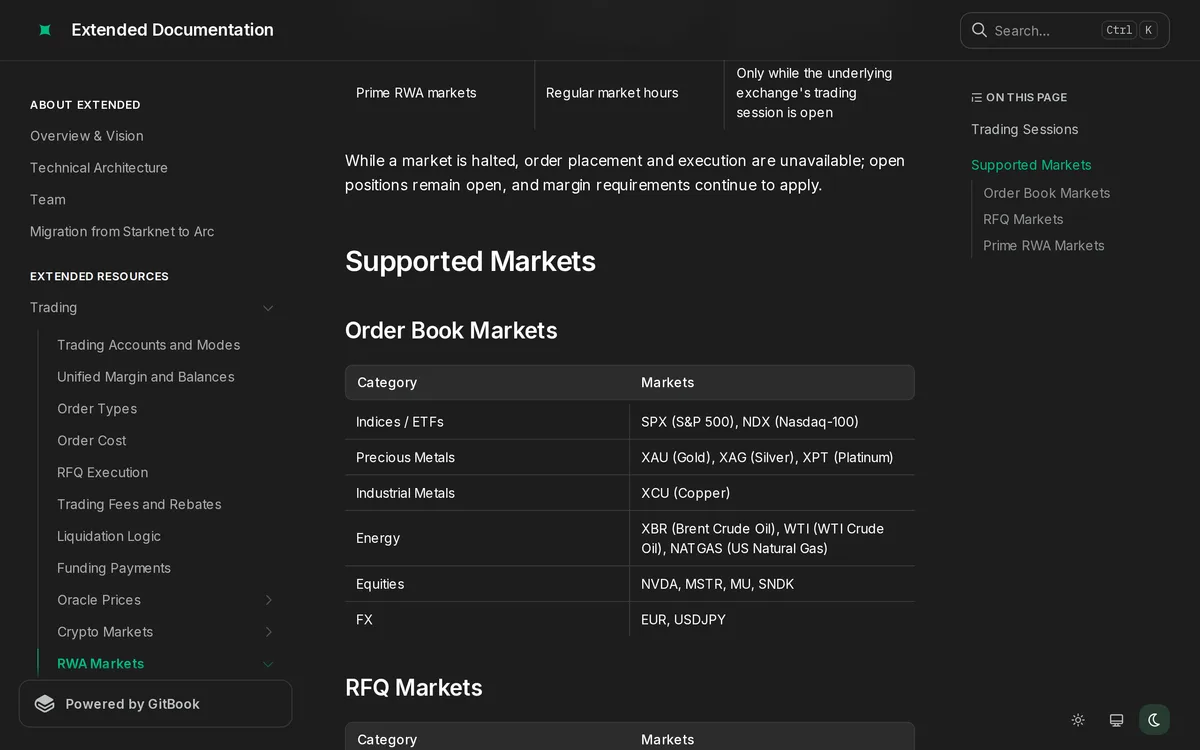Click the On This Page list icon
Screen dimensions: 1200x750
(x=977, y=97)
